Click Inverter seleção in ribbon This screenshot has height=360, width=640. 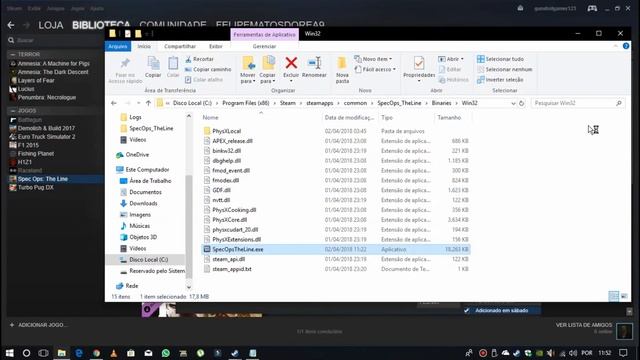[x=500, y=80]
